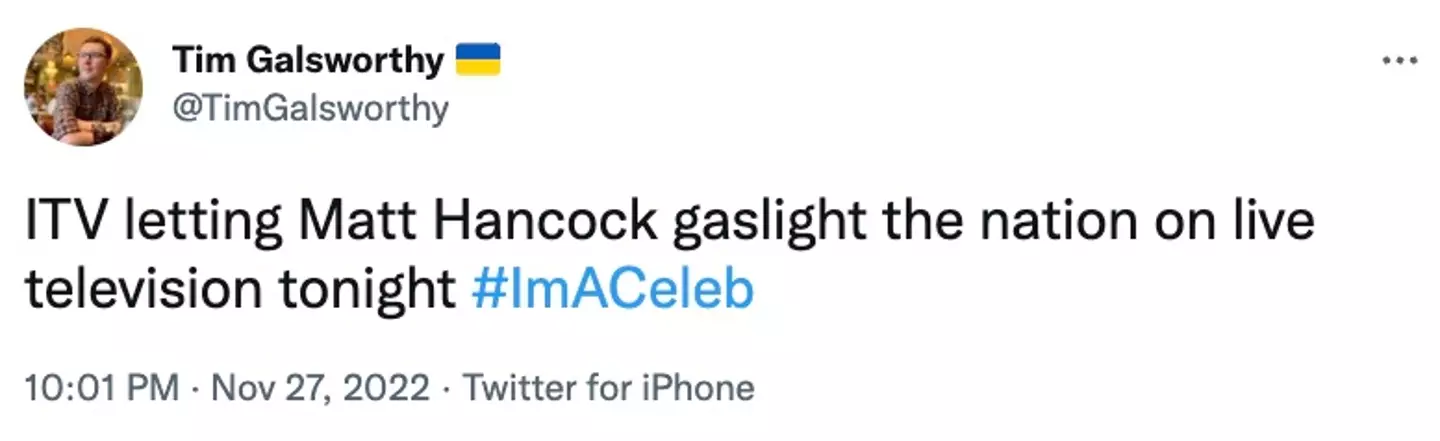The height and width of the screenshot is (441, 1440).
Task: Click the word Twitter in the footer
Action: point(521,386)
